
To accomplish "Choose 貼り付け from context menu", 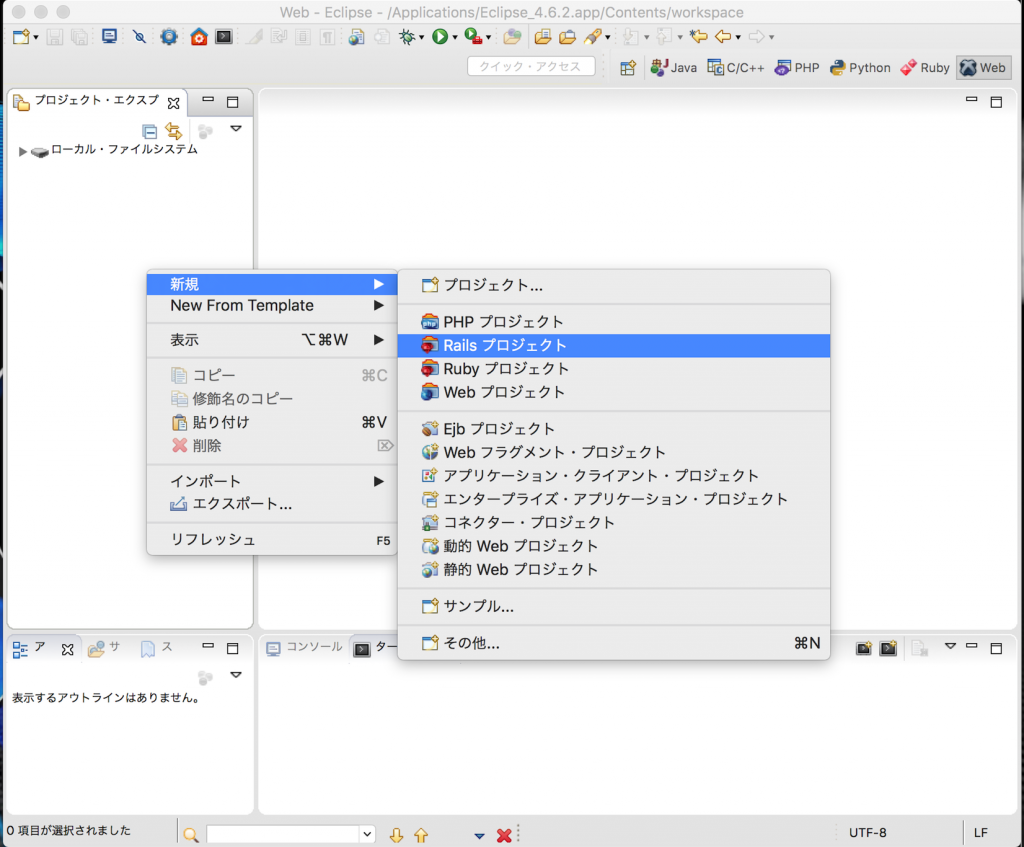I will click(x=272, y=423).
